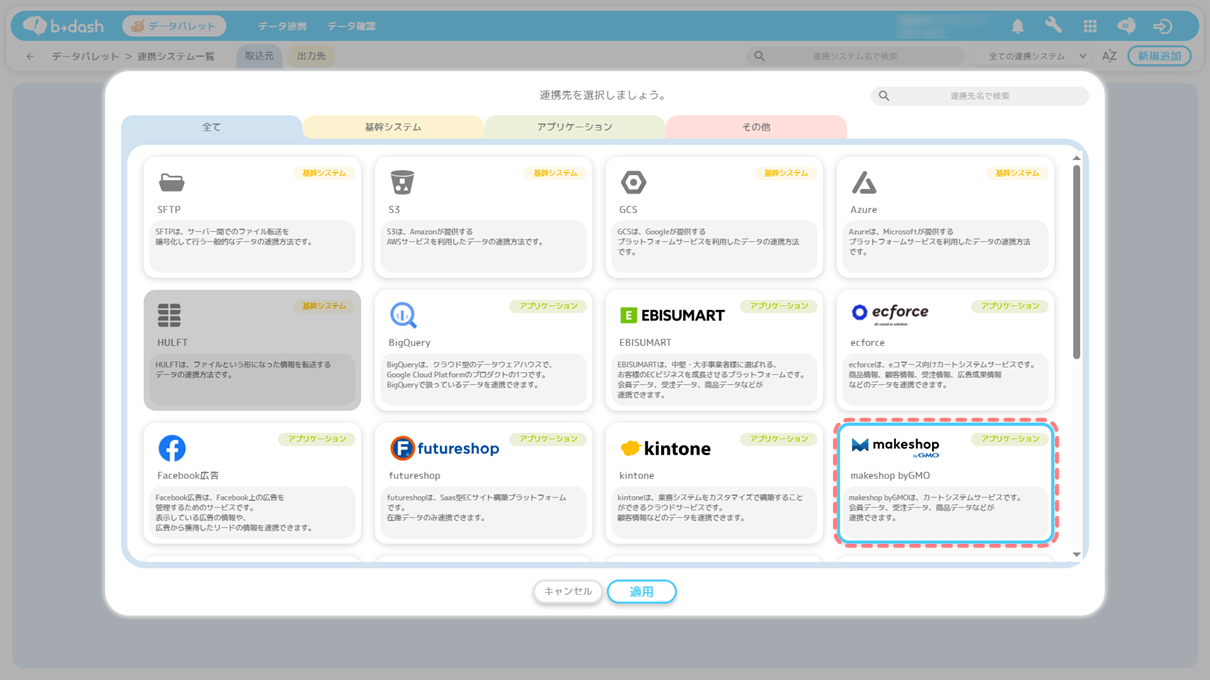Click the kintone card description text

[710, 507]
